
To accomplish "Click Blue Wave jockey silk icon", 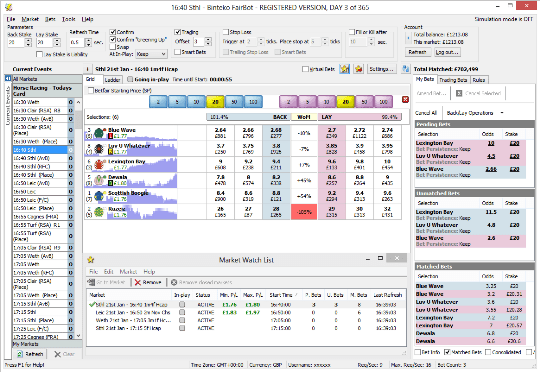I will pyautogui.click(x=99, y=133).
